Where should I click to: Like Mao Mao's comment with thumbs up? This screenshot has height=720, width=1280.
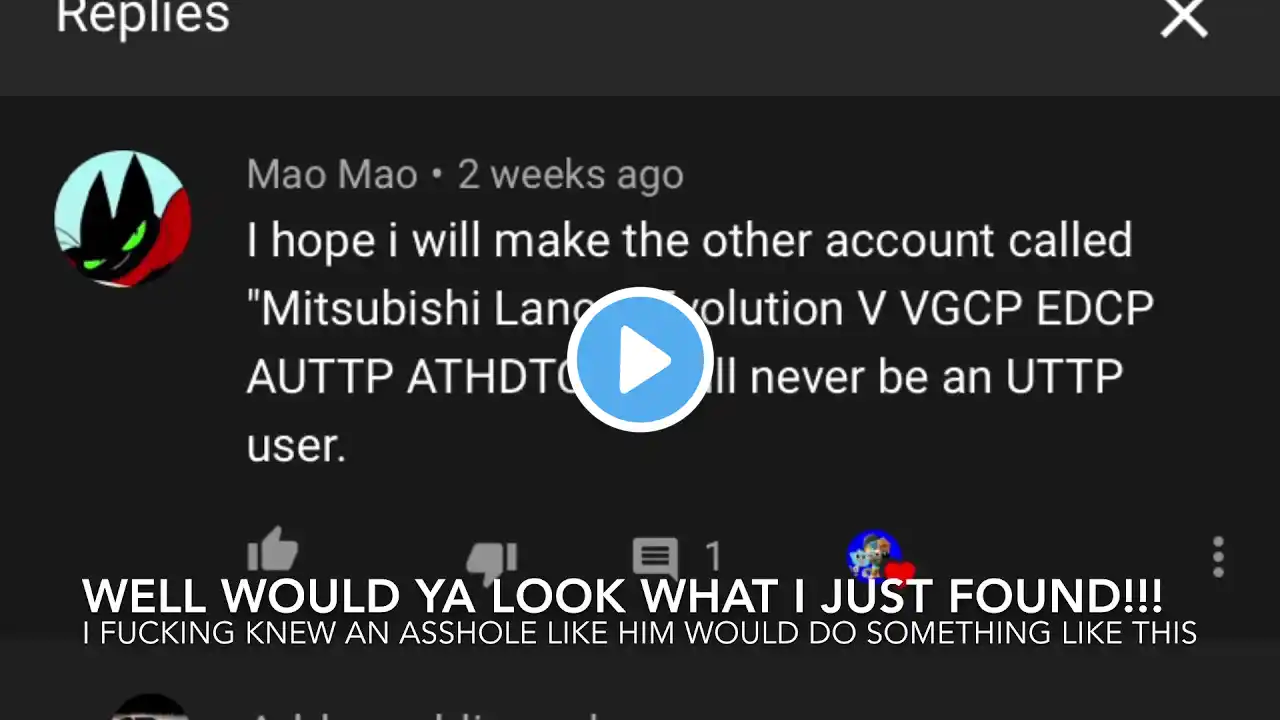click(x=272, y=550)
